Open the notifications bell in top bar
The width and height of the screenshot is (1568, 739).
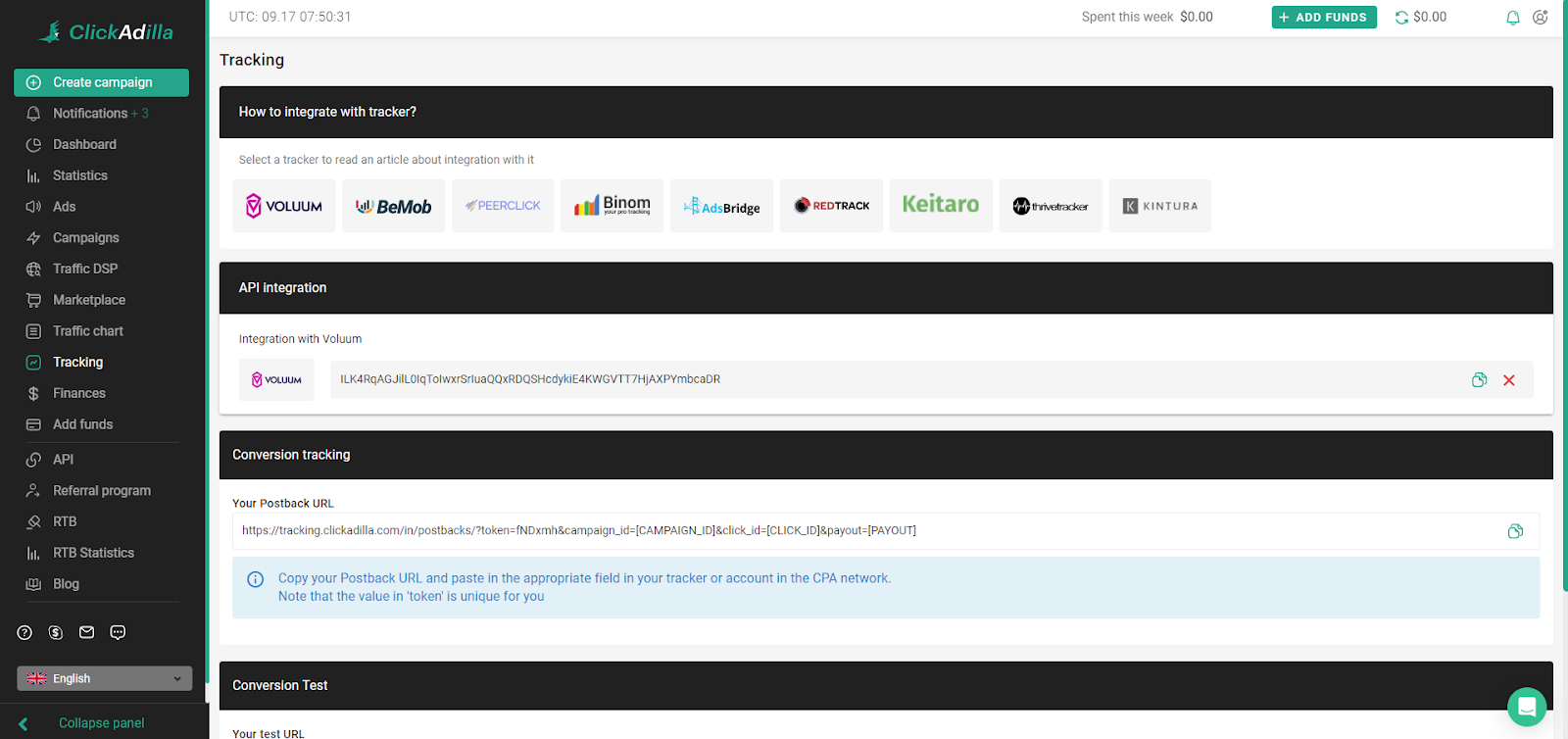pyautogui.click(x=1513, y=18)
